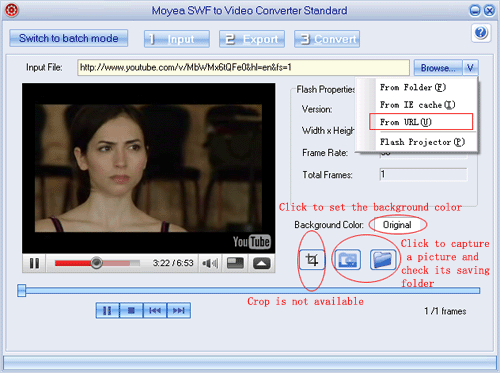Click the blue frame timeline slider handle
500x373 pixels.
pyautogui.click(x=22, y=290)
